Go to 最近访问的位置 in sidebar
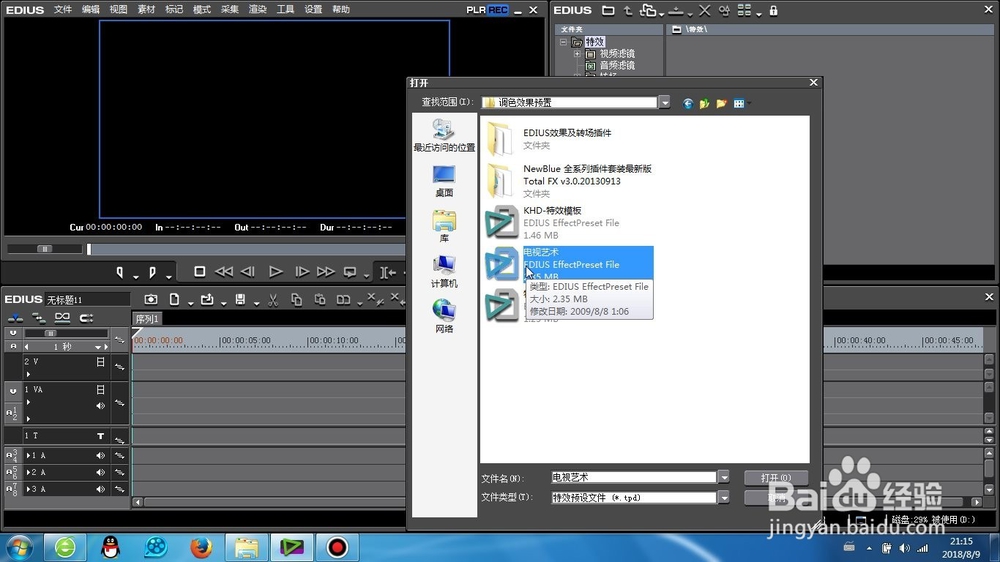This screenshot has width=1000, height=562. (444, 135)
